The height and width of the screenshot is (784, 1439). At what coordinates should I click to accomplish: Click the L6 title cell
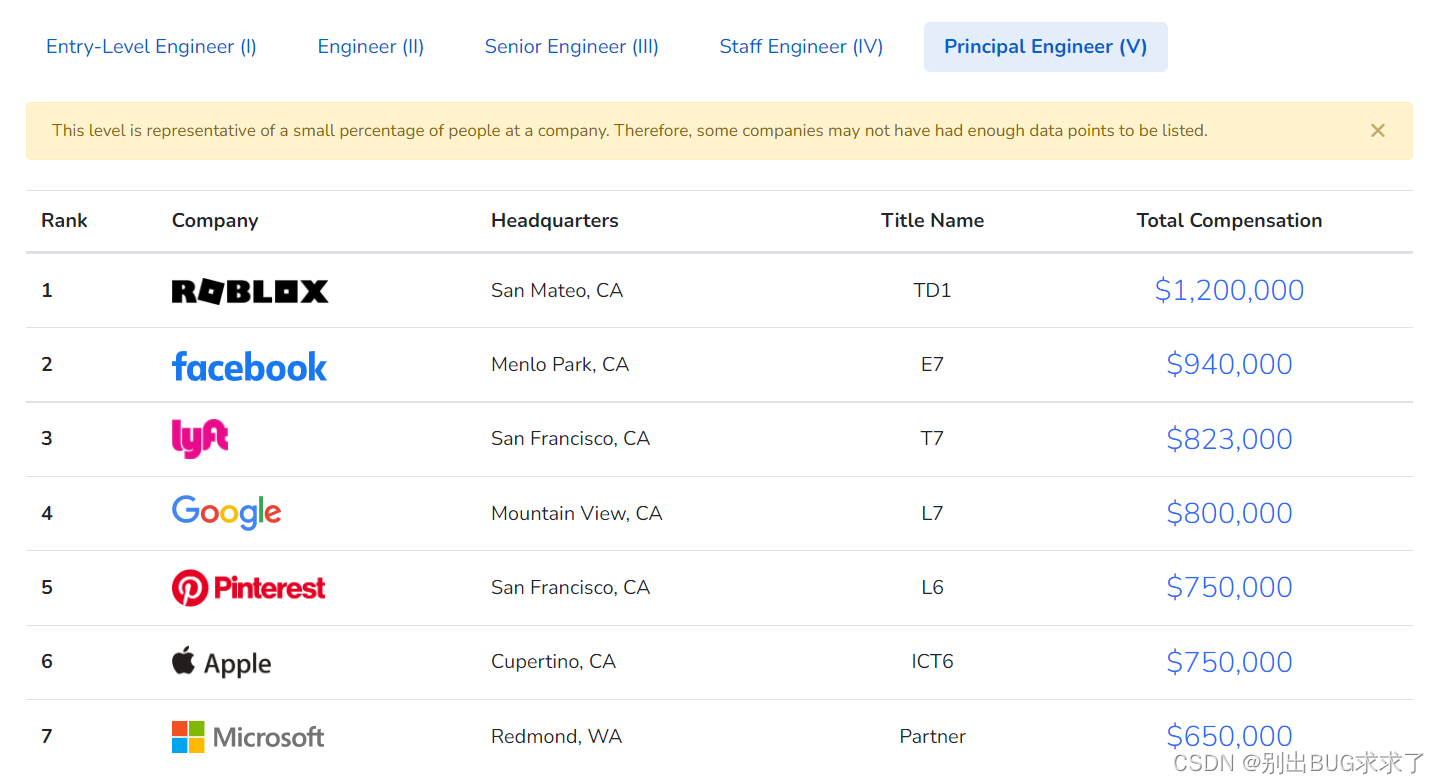tap(932, 588)
